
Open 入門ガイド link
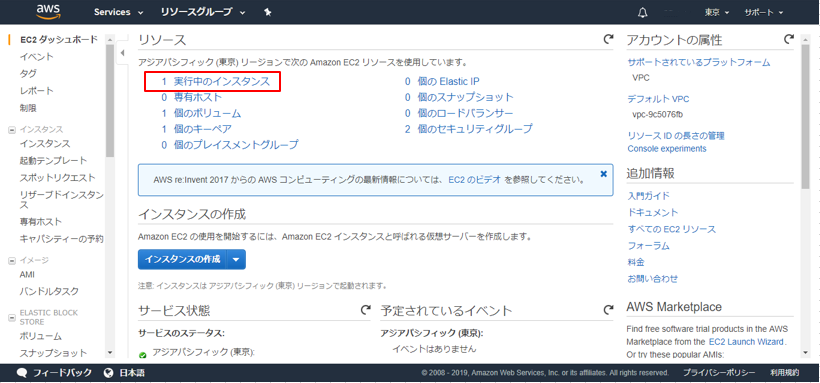(x=648, y=196)
